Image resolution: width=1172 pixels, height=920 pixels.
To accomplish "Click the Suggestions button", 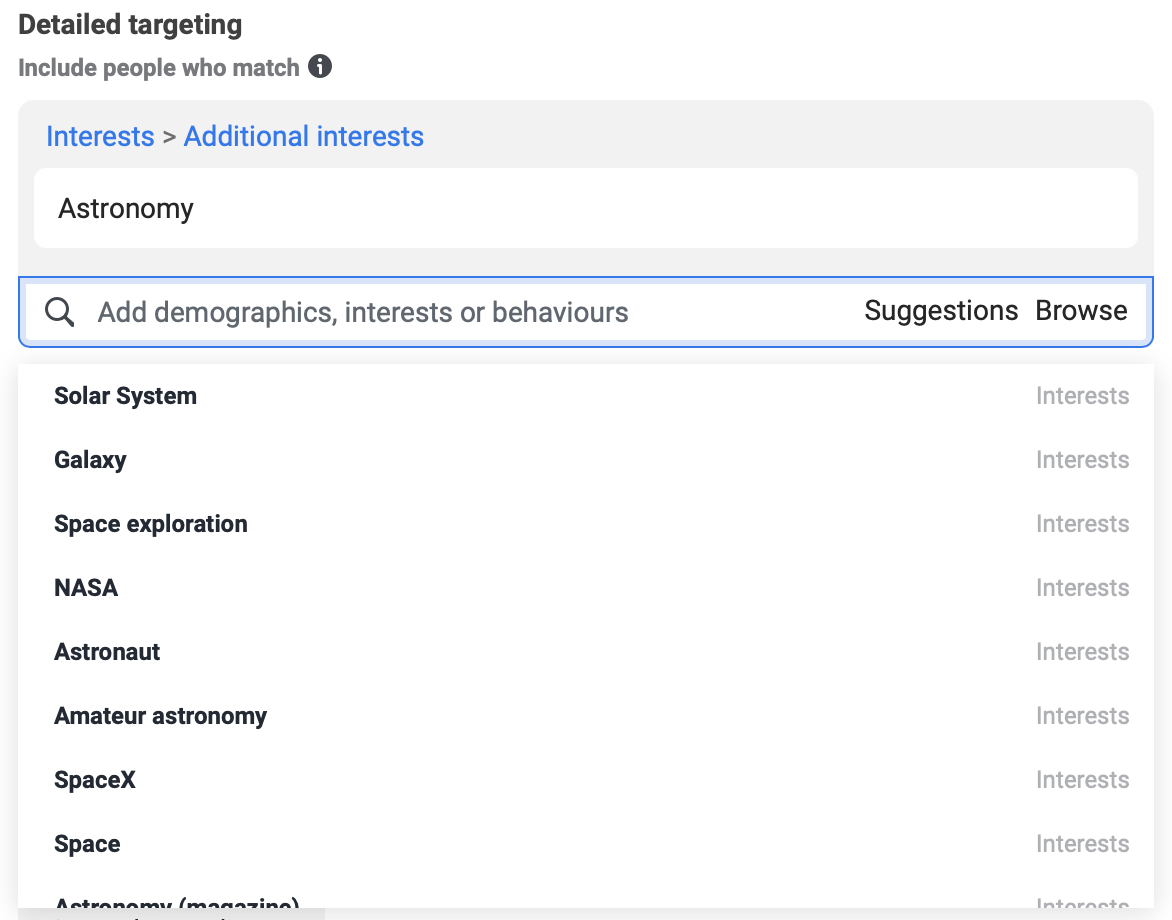I will tap(941, 311).
